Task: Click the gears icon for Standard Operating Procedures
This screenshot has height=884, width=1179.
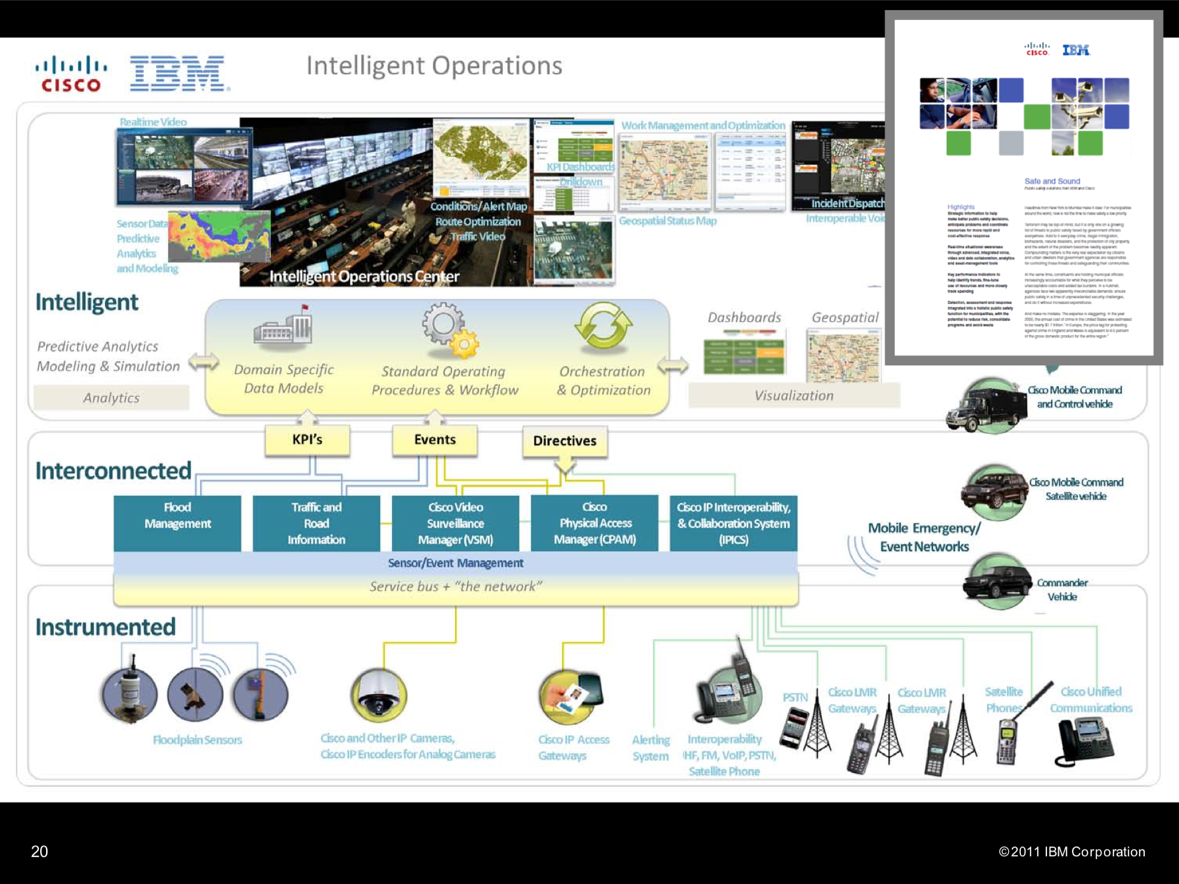Action: [x=450, y=329]
